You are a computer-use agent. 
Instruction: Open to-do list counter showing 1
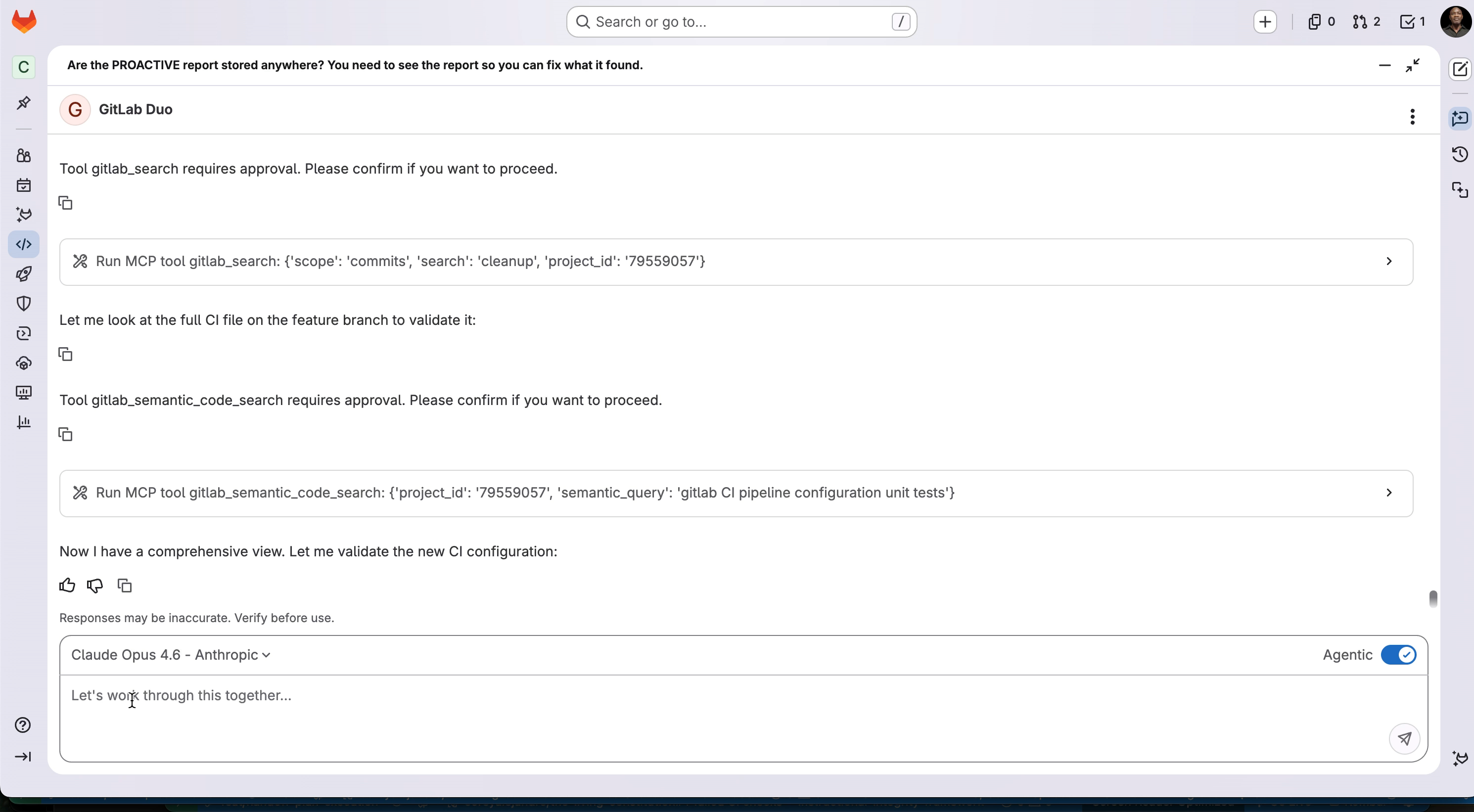click(x=1412, y=22)
